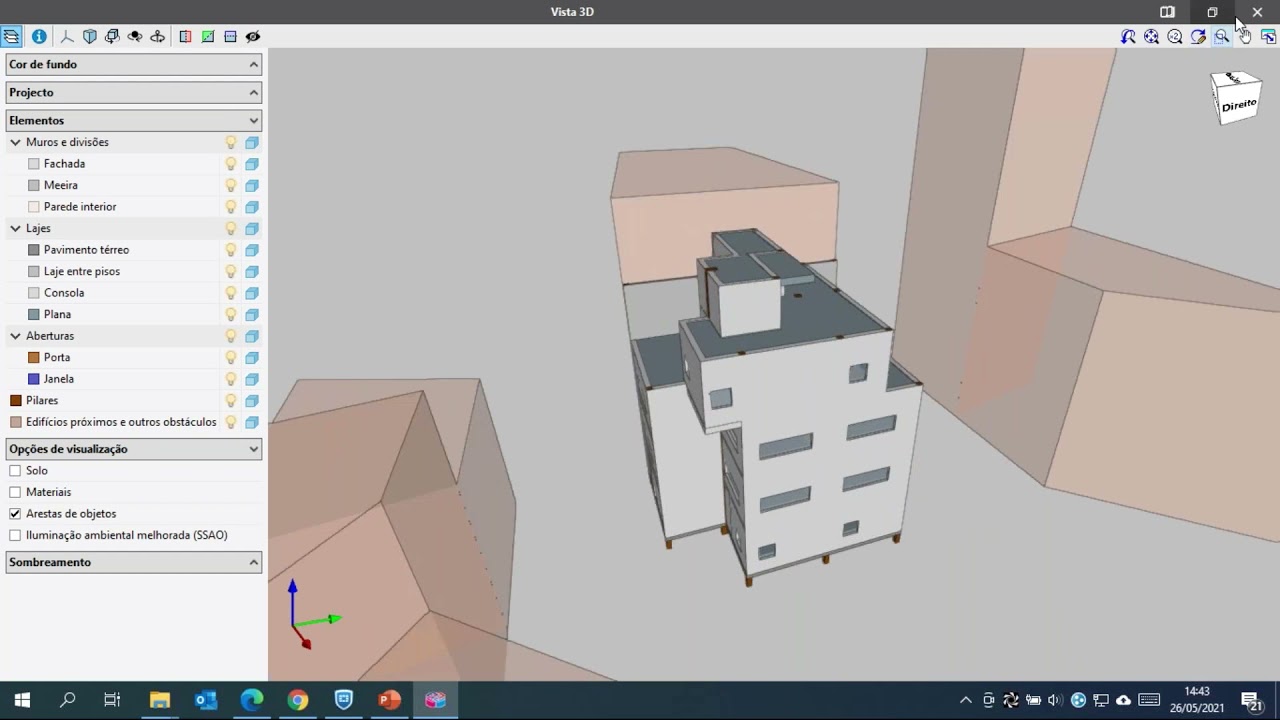Viewport: 1280px width, 720px height.
Task: Select the orbit around sphere icon
Action: point(135,36)
